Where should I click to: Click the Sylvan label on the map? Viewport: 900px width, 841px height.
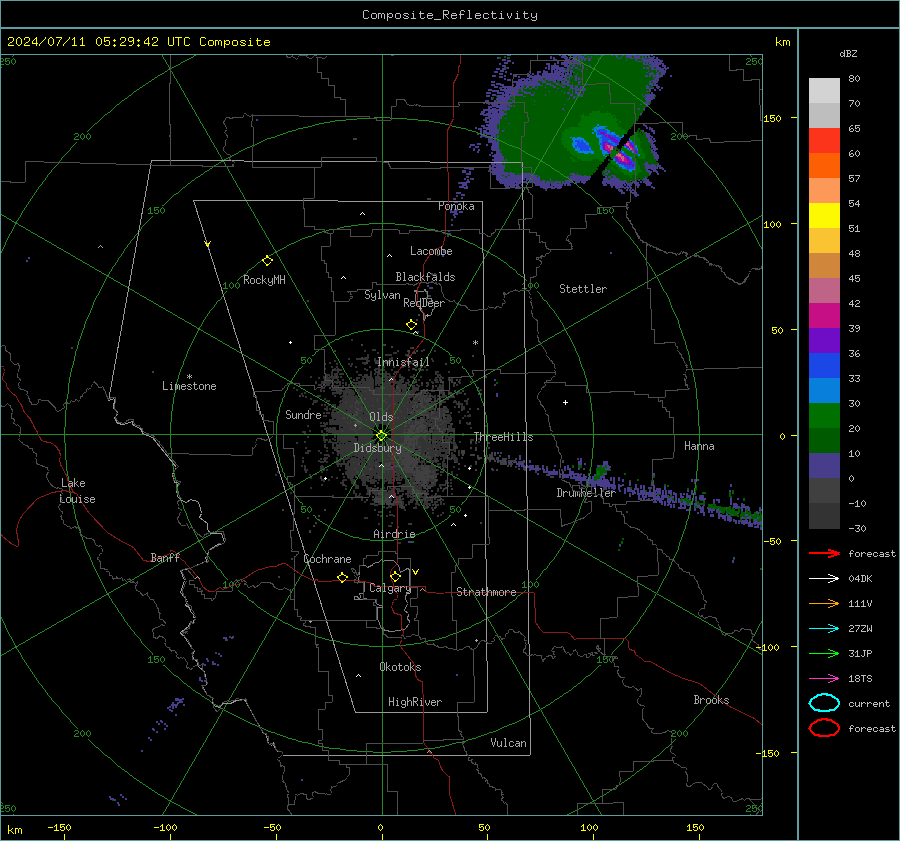(x=382, y=295)
